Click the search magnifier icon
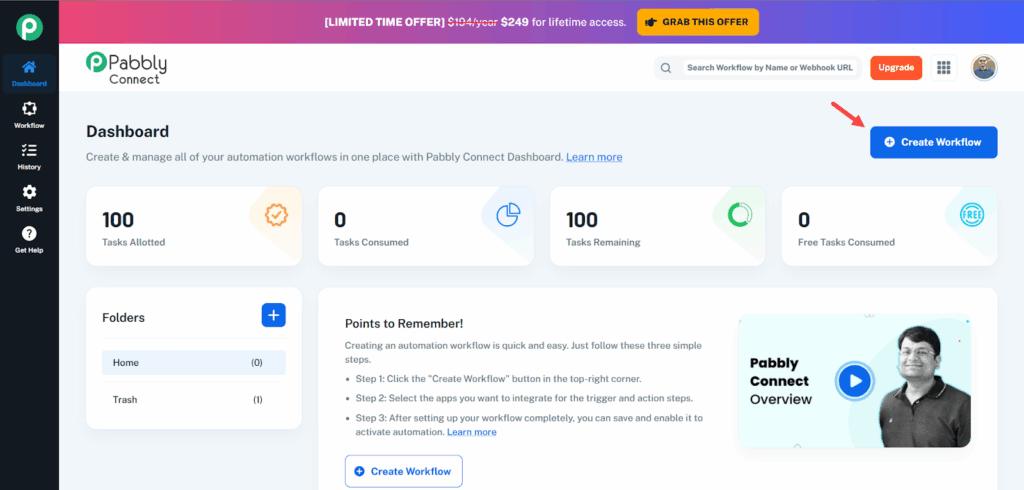 (665, 68)
